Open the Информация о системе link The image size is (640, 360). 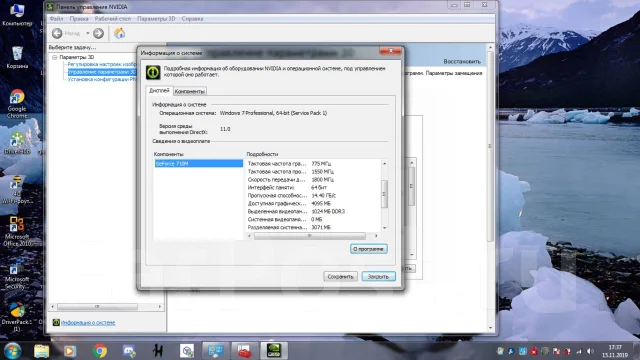click(88, 322)
